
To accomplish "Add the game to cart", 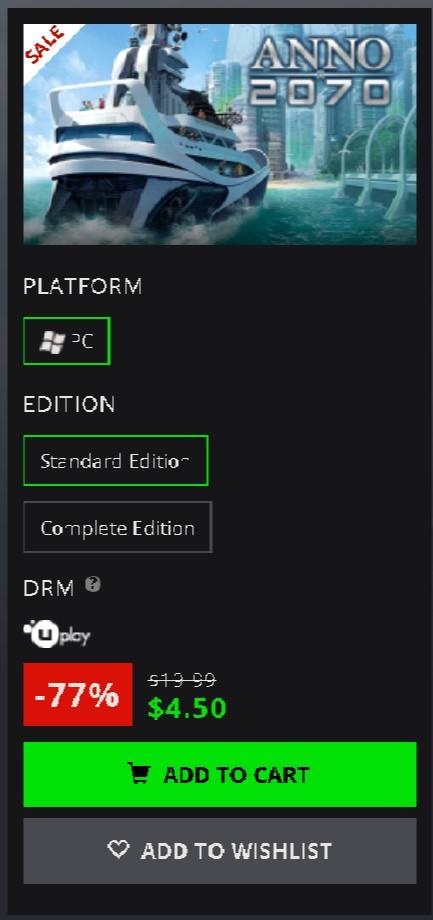I will [x=220, y=774].
